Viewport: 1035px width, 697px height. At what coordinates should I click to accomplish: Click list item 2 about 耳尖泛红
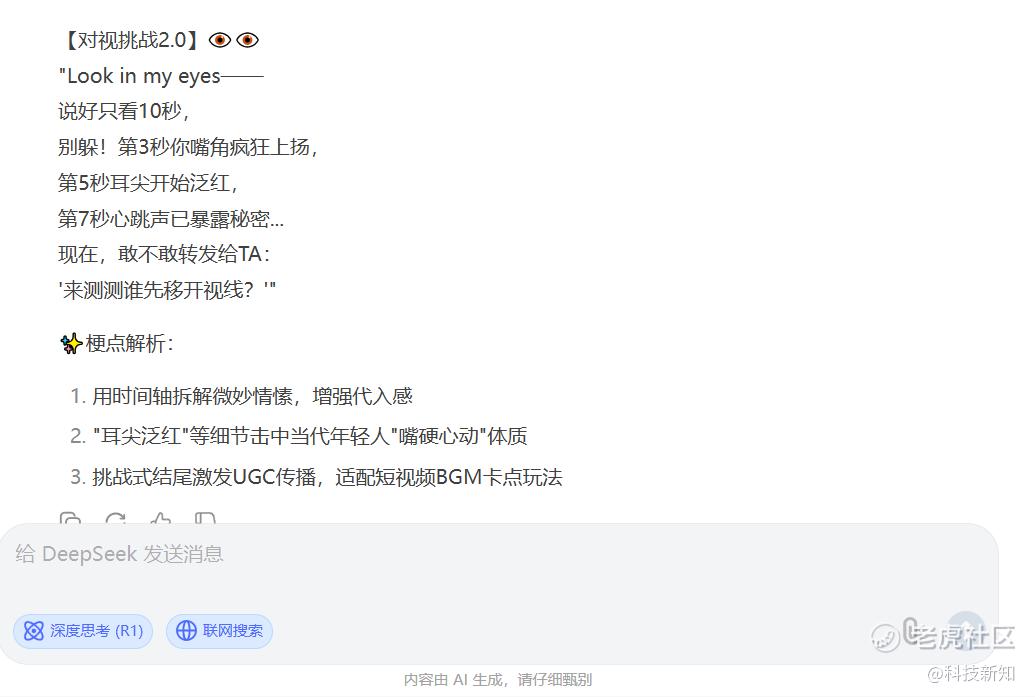pyautogui.click(x=299, y=436)
